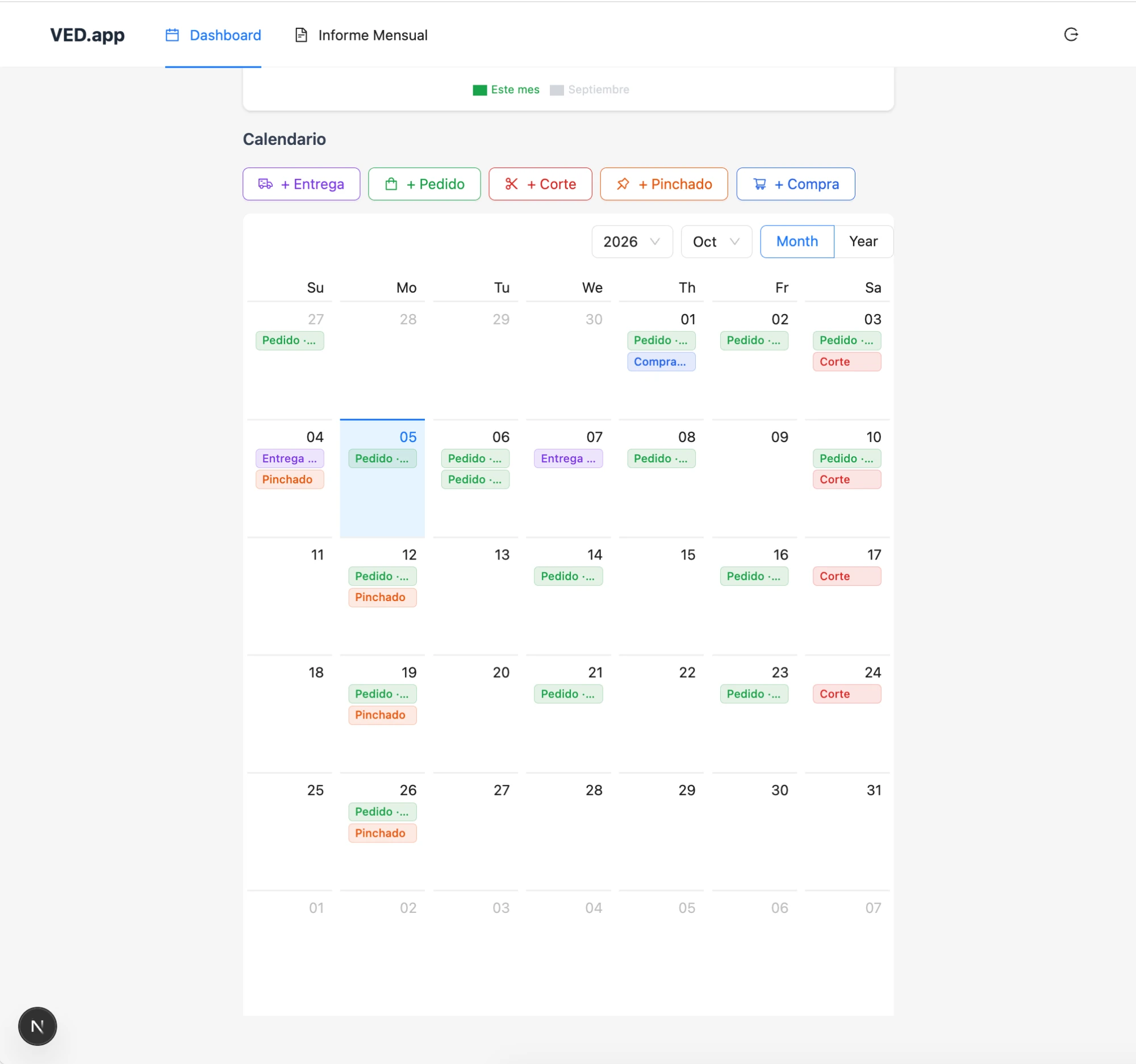Image resolution: width=1136 pixels, height=1064 pixels.
Task: Open the Corte event on October 24
Action: point(847,694)
